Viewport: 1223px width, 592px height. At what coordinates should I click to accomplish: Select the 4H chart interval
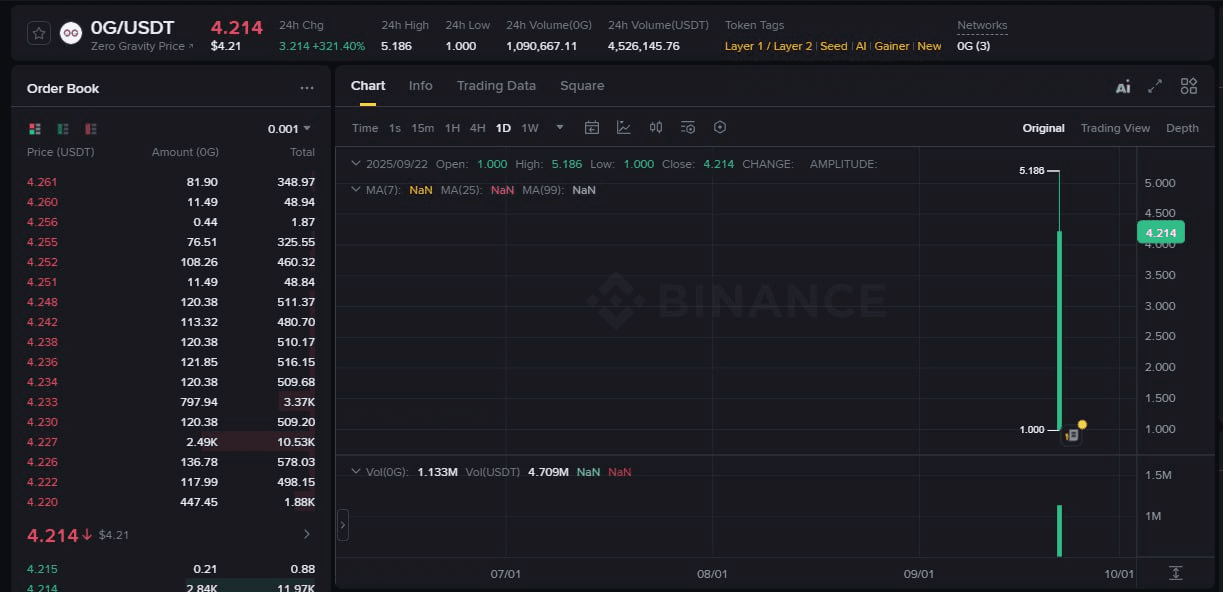point(478,128)
